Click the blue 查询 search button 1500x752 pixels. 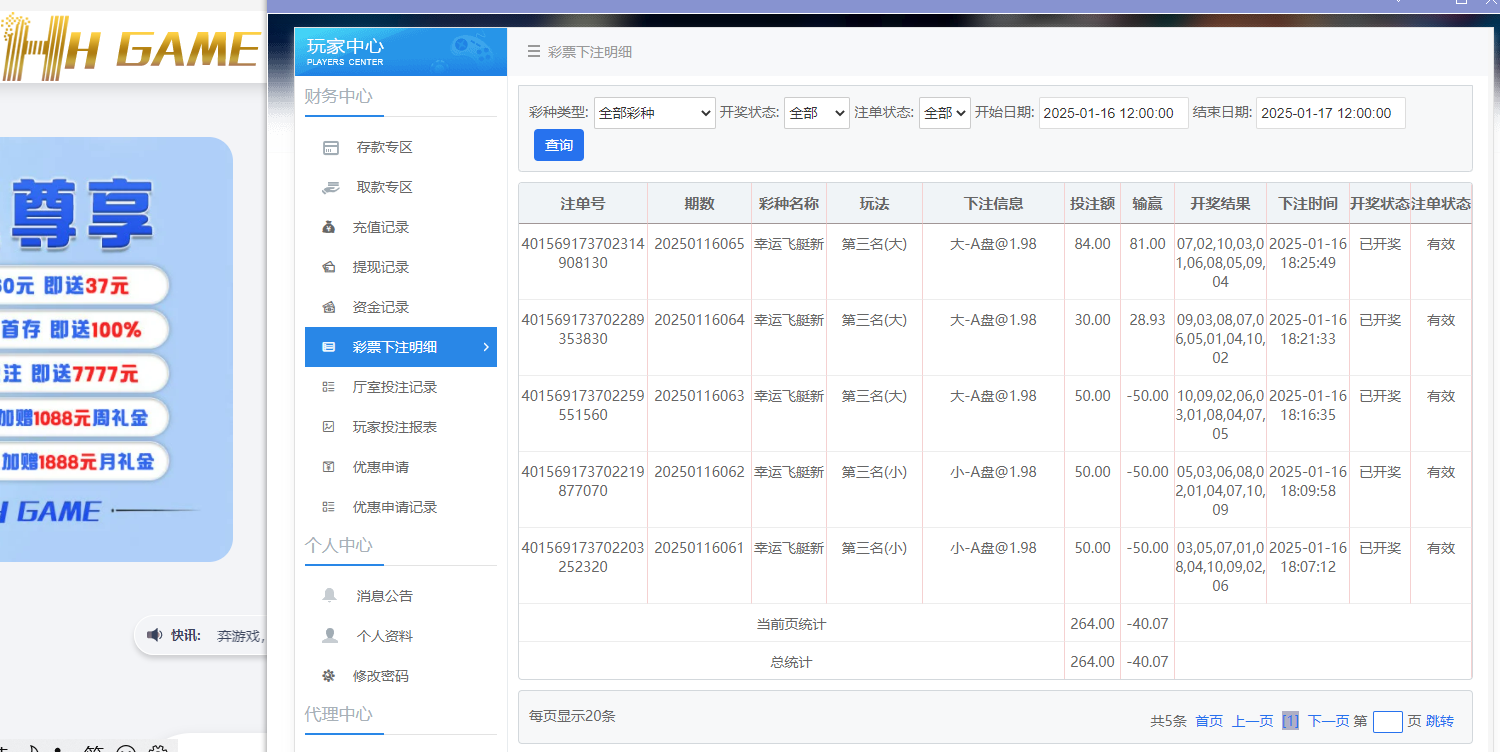point(558,144)
